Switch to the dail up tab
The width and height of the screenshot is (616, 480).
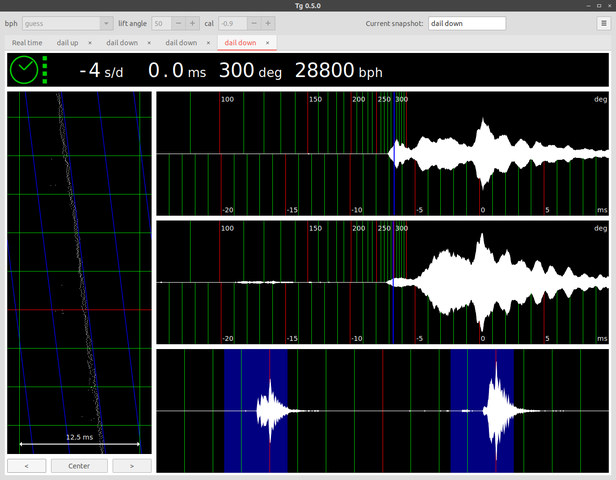(67, 43)
